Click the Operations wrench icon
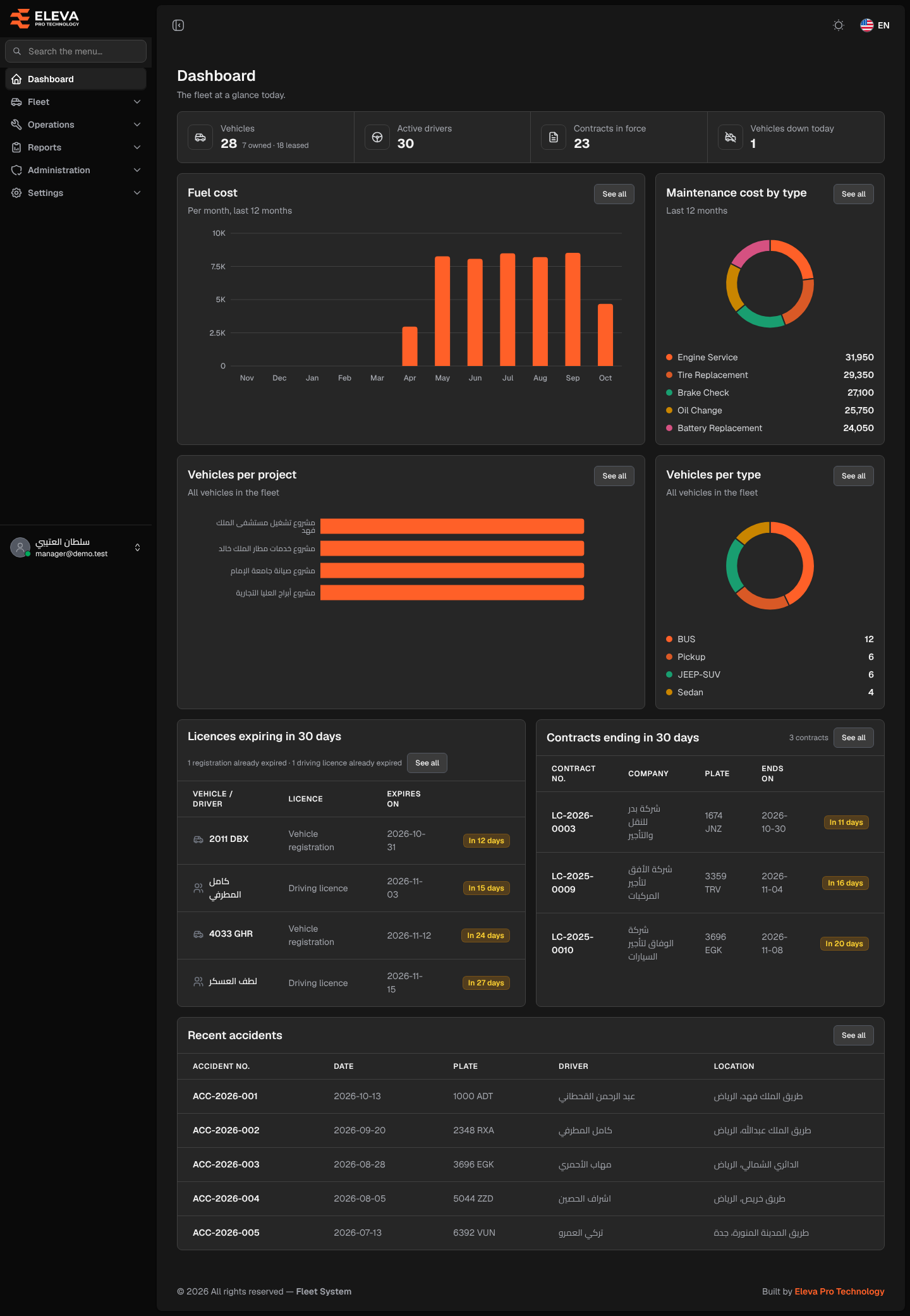 click(x=16, y=125)
